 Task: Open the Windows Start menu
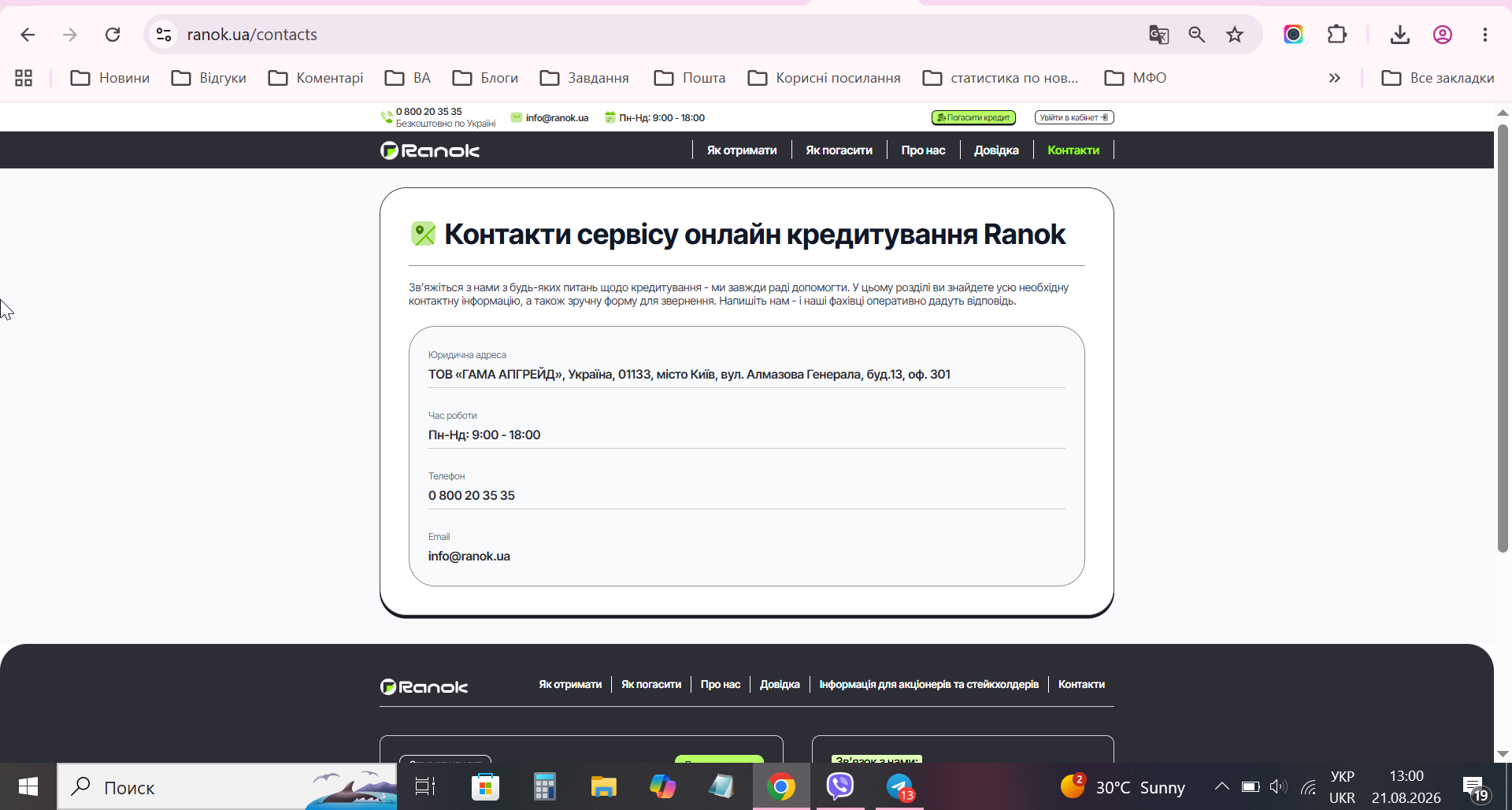(28, 786)
